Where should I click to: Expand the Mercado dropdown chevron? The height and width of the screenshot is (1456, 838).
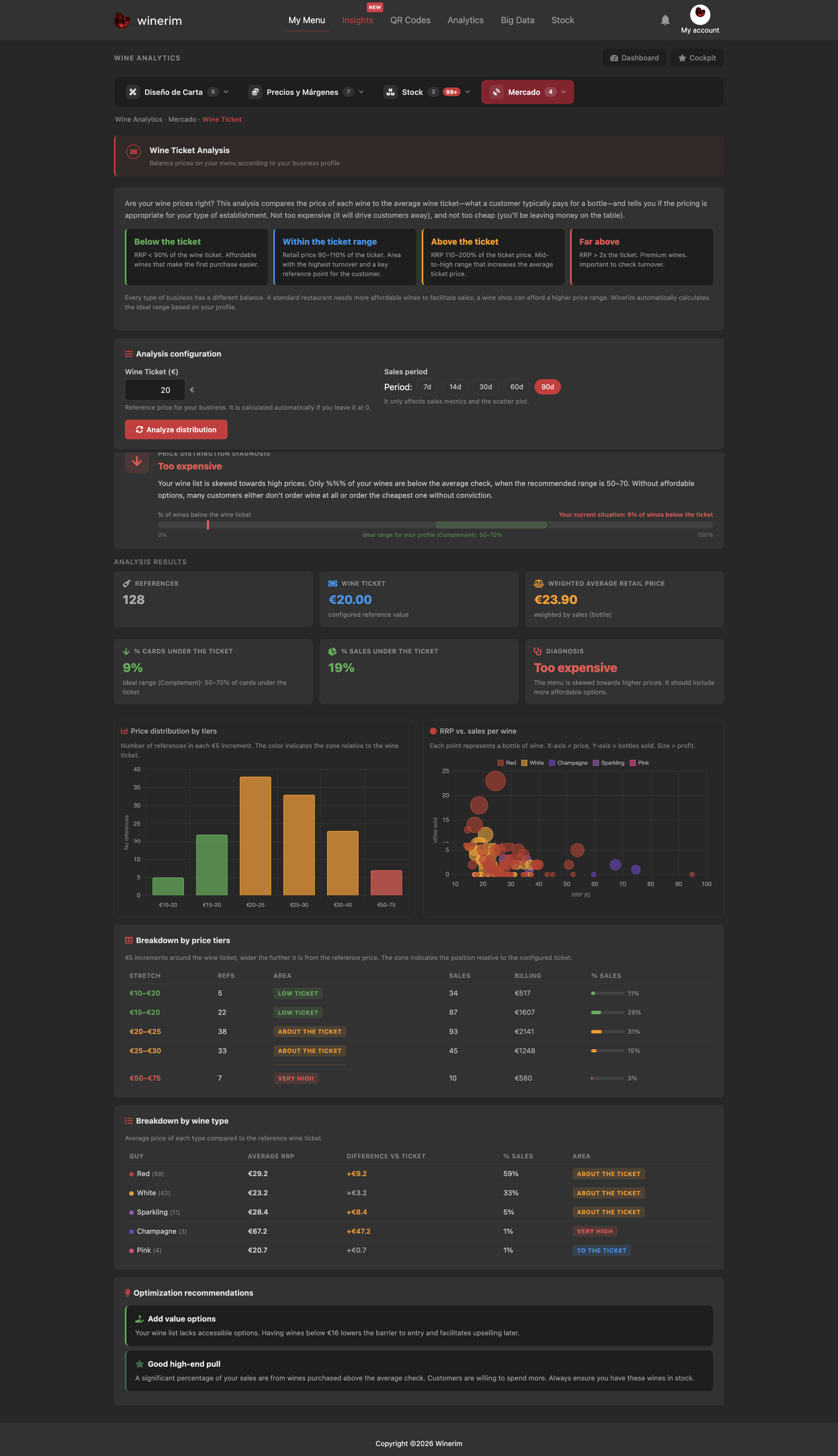(x=564, y=92)
